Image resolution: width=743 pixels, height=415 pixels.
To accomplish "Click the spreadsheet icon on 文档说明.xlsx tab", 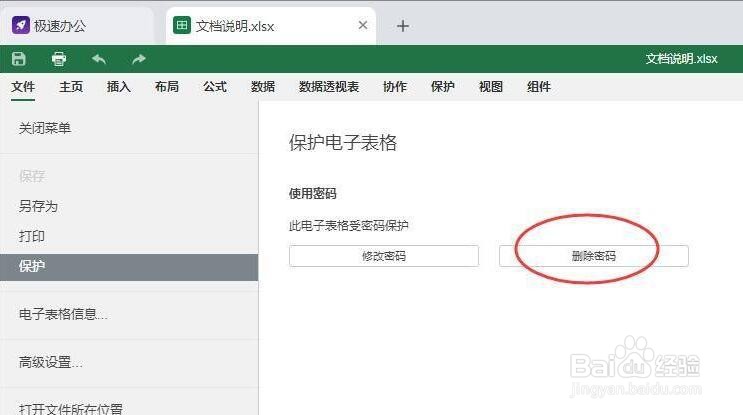I will point(182,25).
